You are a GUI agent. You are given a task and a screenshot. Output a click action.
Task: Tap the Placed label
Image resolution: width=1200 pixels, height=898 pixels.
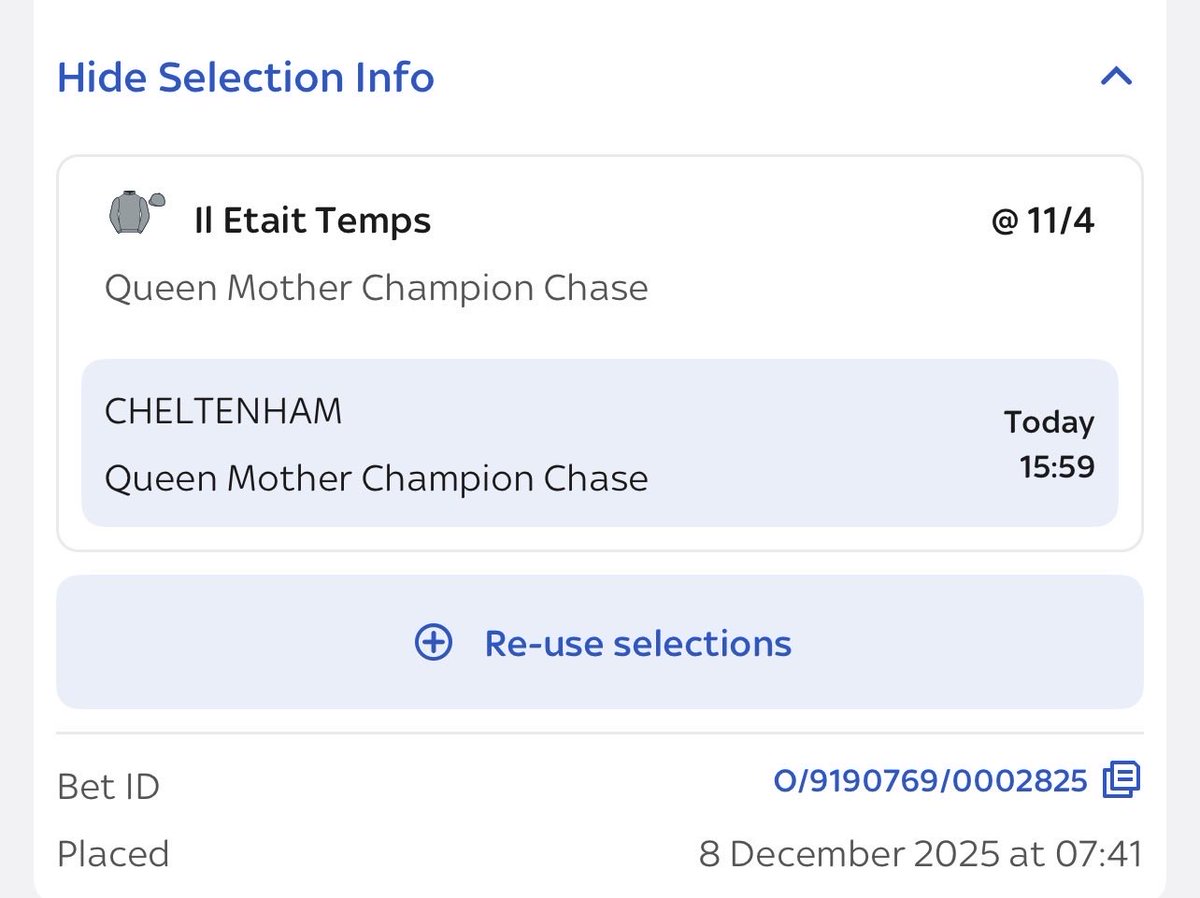[113, 854]
